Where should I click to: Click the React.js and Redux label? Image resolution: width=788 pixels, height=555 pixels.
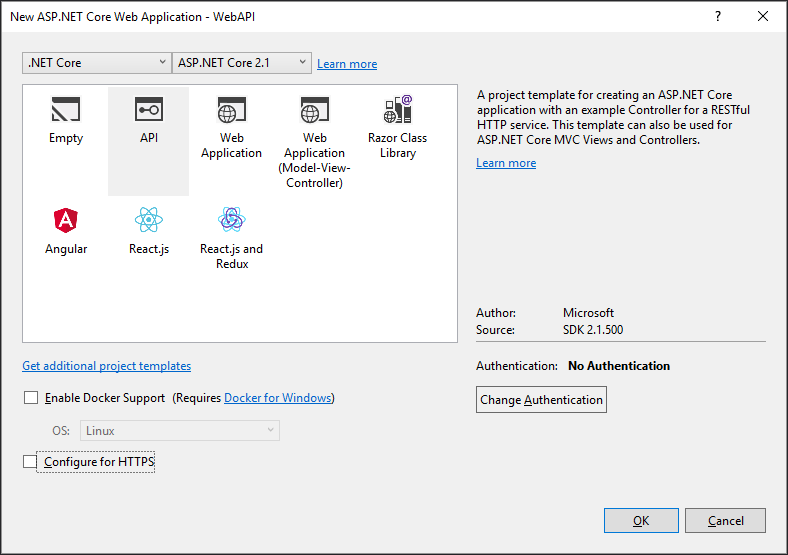[232, 256]
